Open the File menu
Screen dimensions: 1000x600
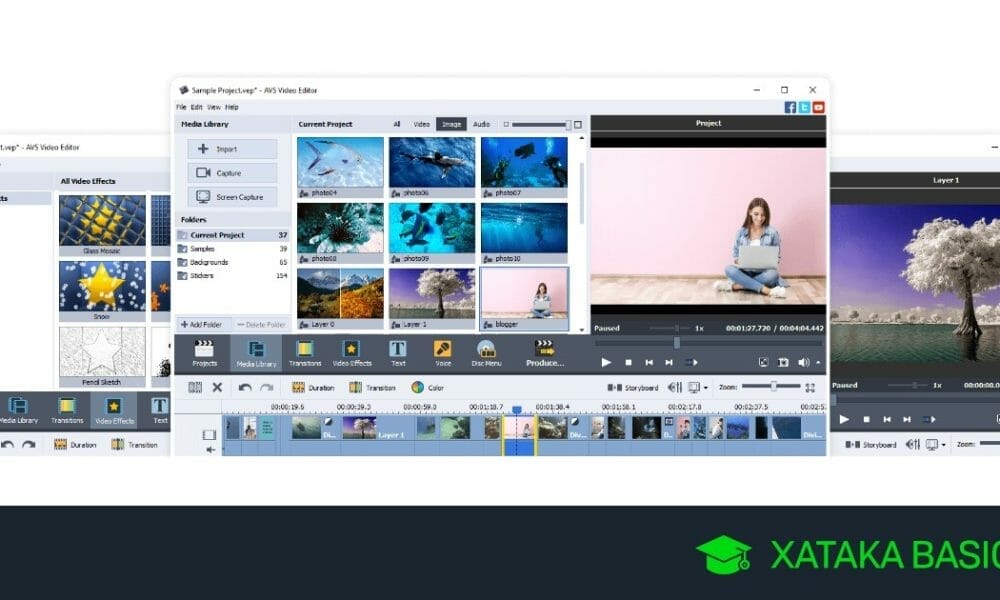tap(181, 107)
